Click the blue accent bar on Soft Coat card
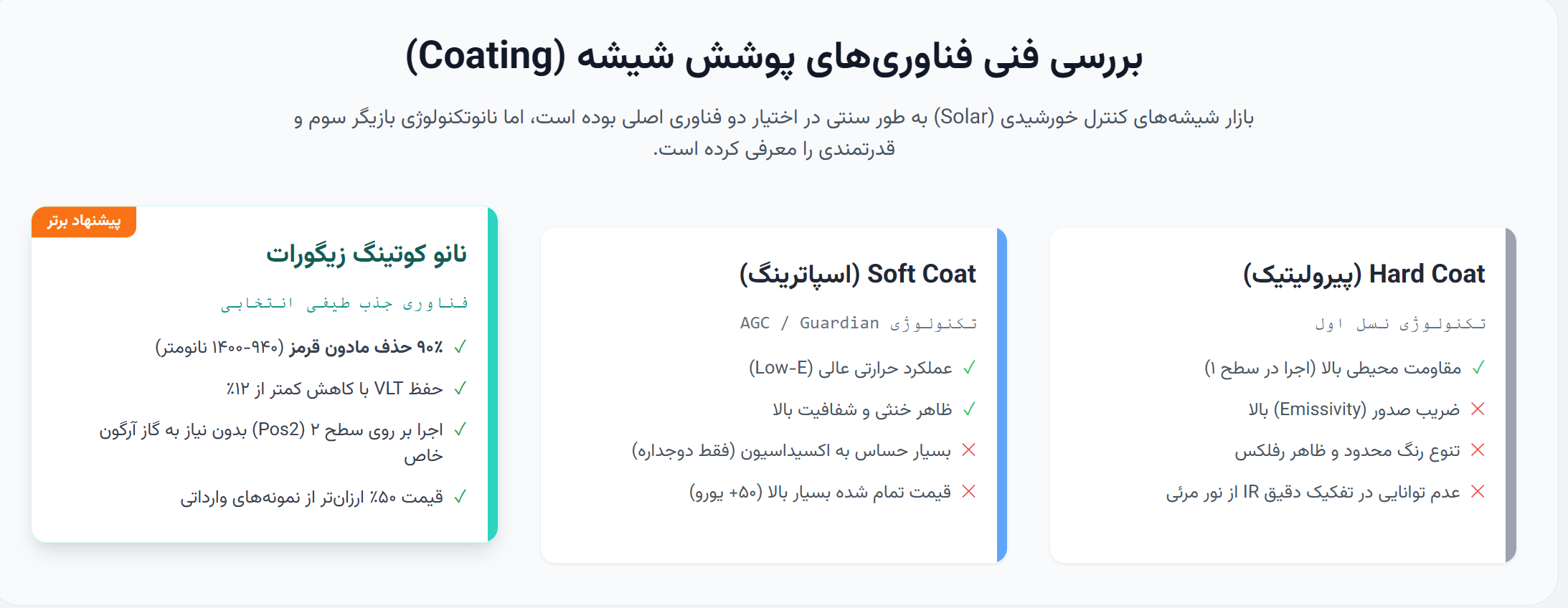Screen dimensions: 1568x608 coord(1002,395)
